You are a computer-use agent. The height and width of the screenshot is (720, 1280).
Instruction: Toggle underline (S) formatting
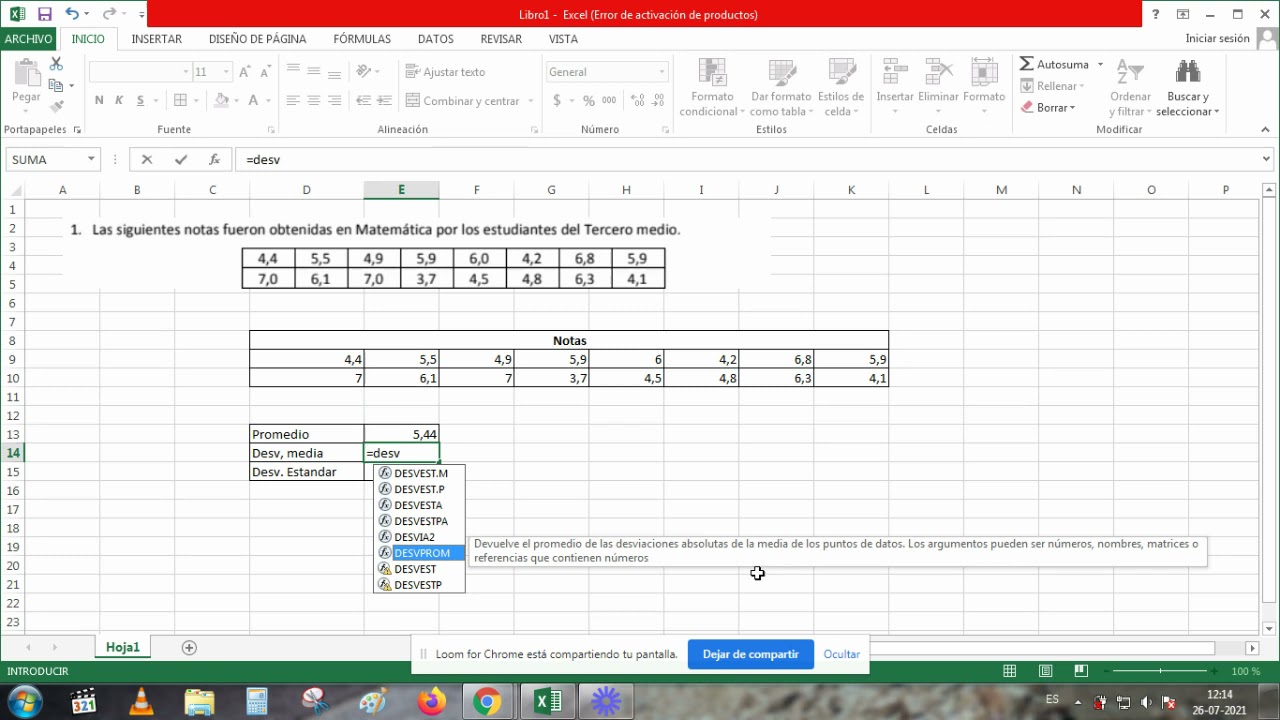pyautogui.click(x=140, y=100)
